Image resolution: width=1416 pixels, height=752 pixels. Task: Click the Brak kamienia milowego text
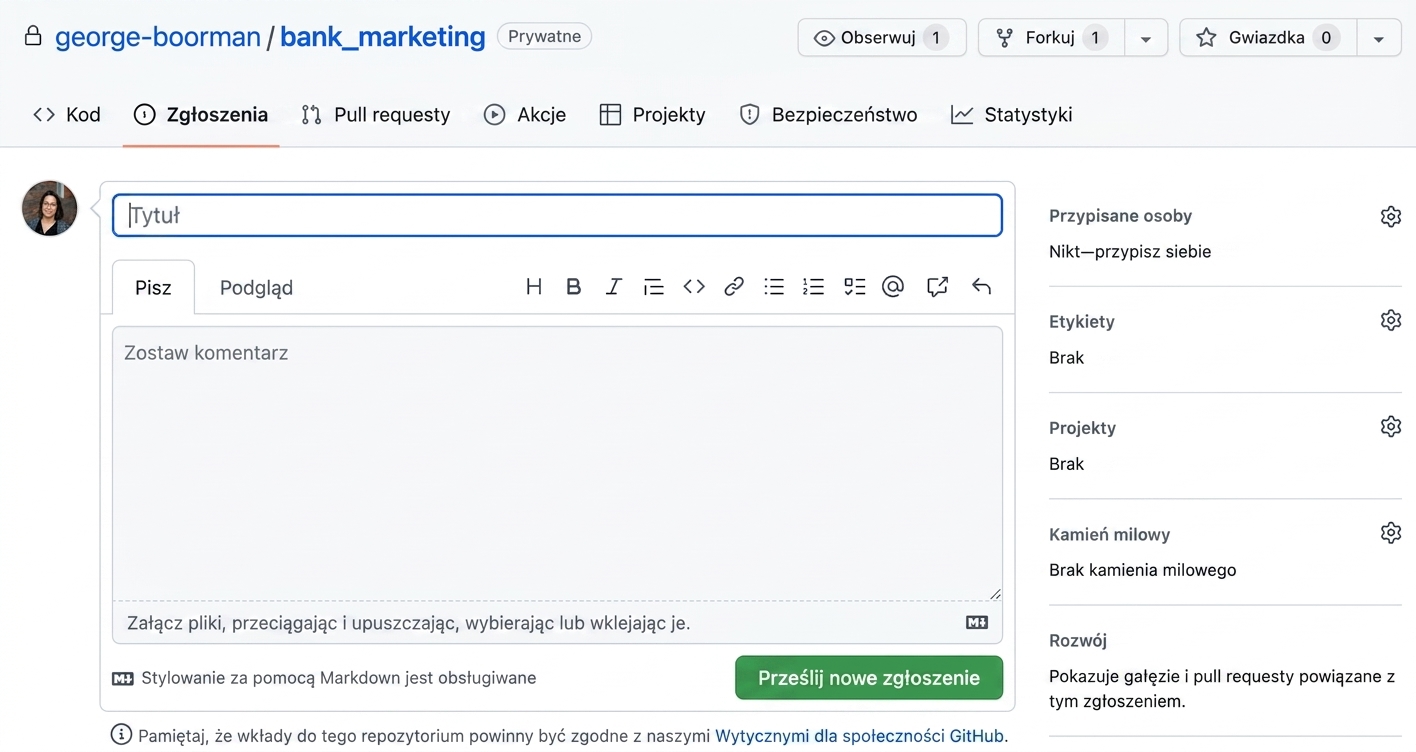pos(1142,570)
